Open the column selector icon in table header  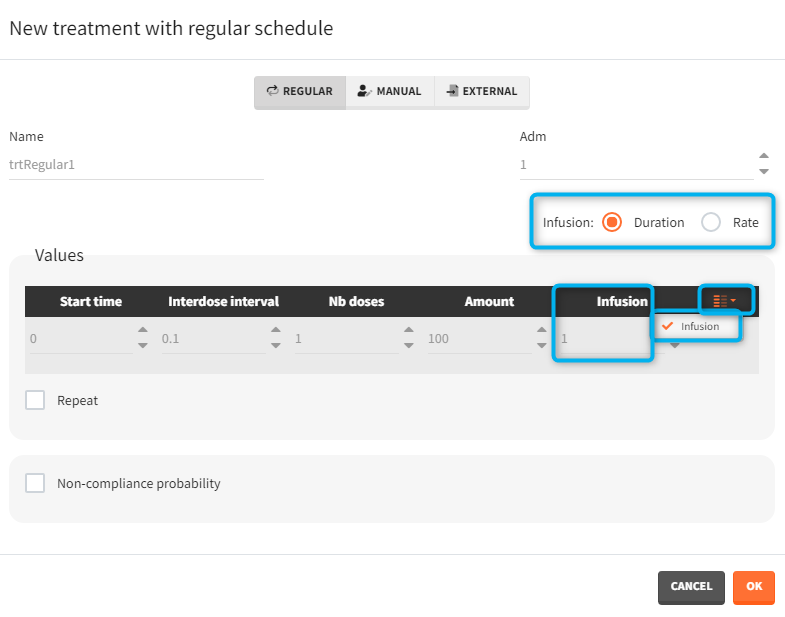pos(724,300)
